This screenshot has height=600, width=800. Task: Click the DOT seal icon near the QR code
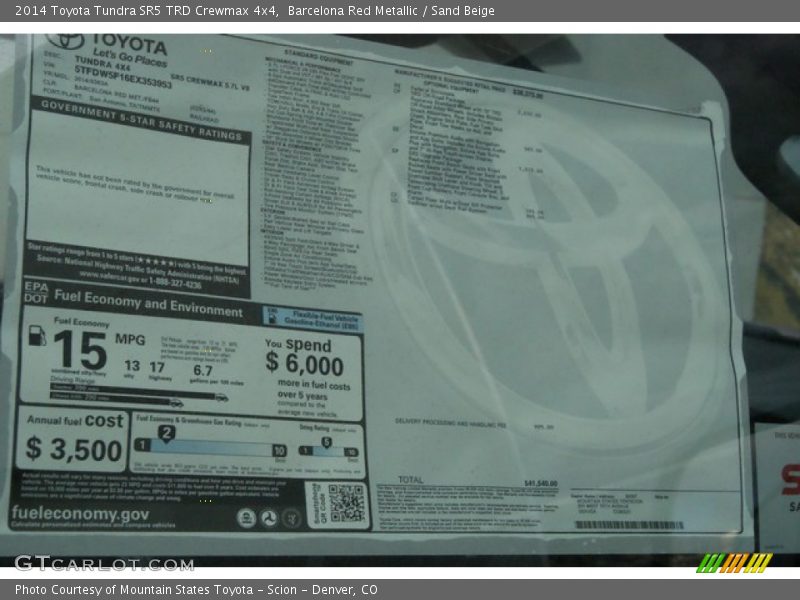pos(269,518)
